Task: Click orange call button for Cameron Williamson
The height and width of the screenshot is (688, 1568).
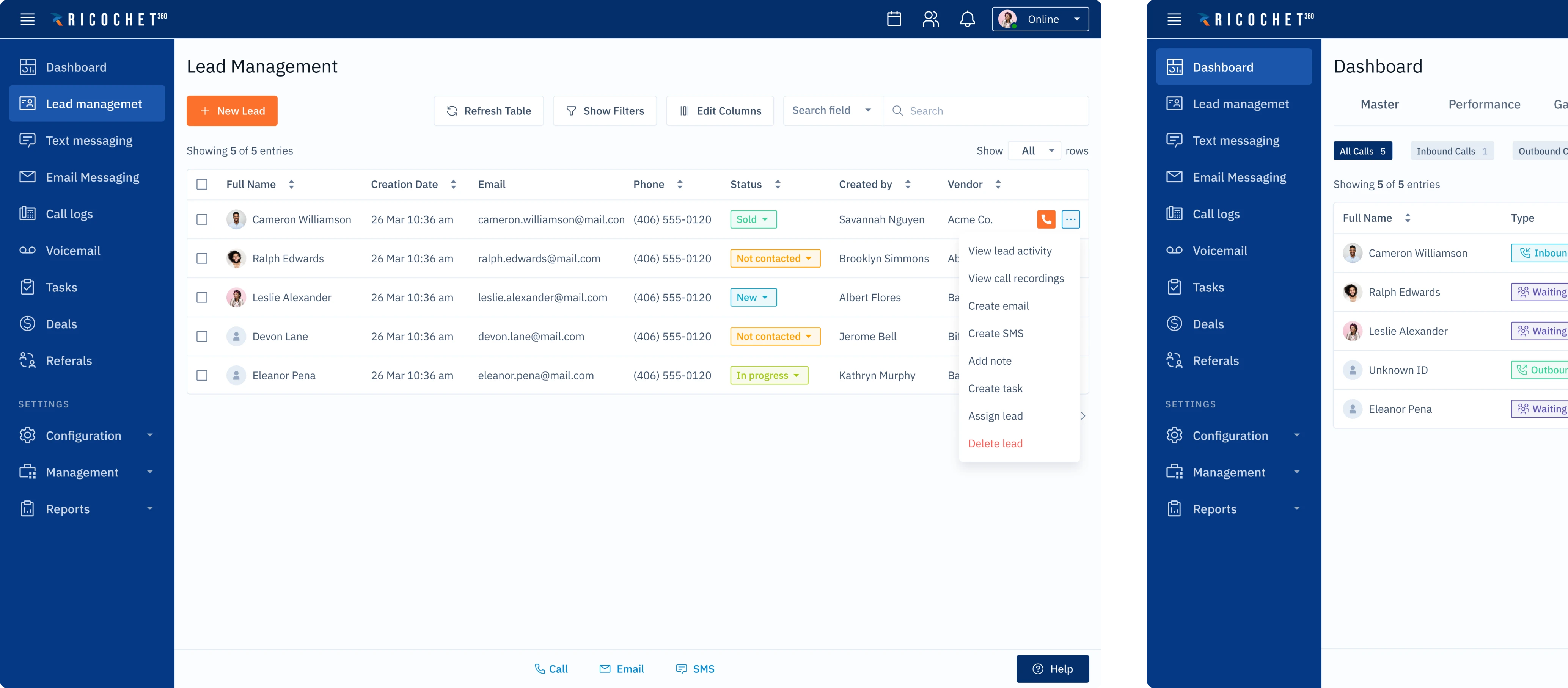Action: [1046, 219]
